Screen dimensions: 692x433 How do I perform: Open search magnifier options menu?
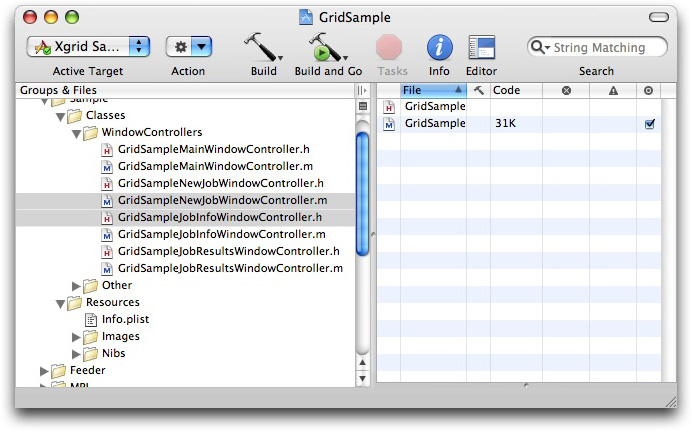(540, 47)
